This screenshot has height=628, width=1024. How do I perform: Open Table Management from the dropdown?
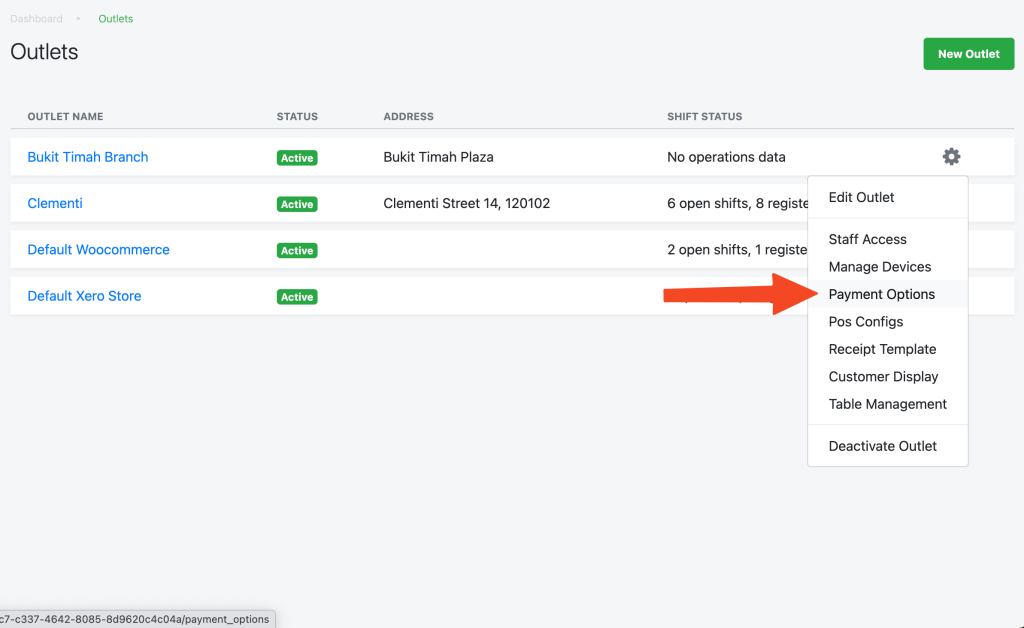point(887,404)
